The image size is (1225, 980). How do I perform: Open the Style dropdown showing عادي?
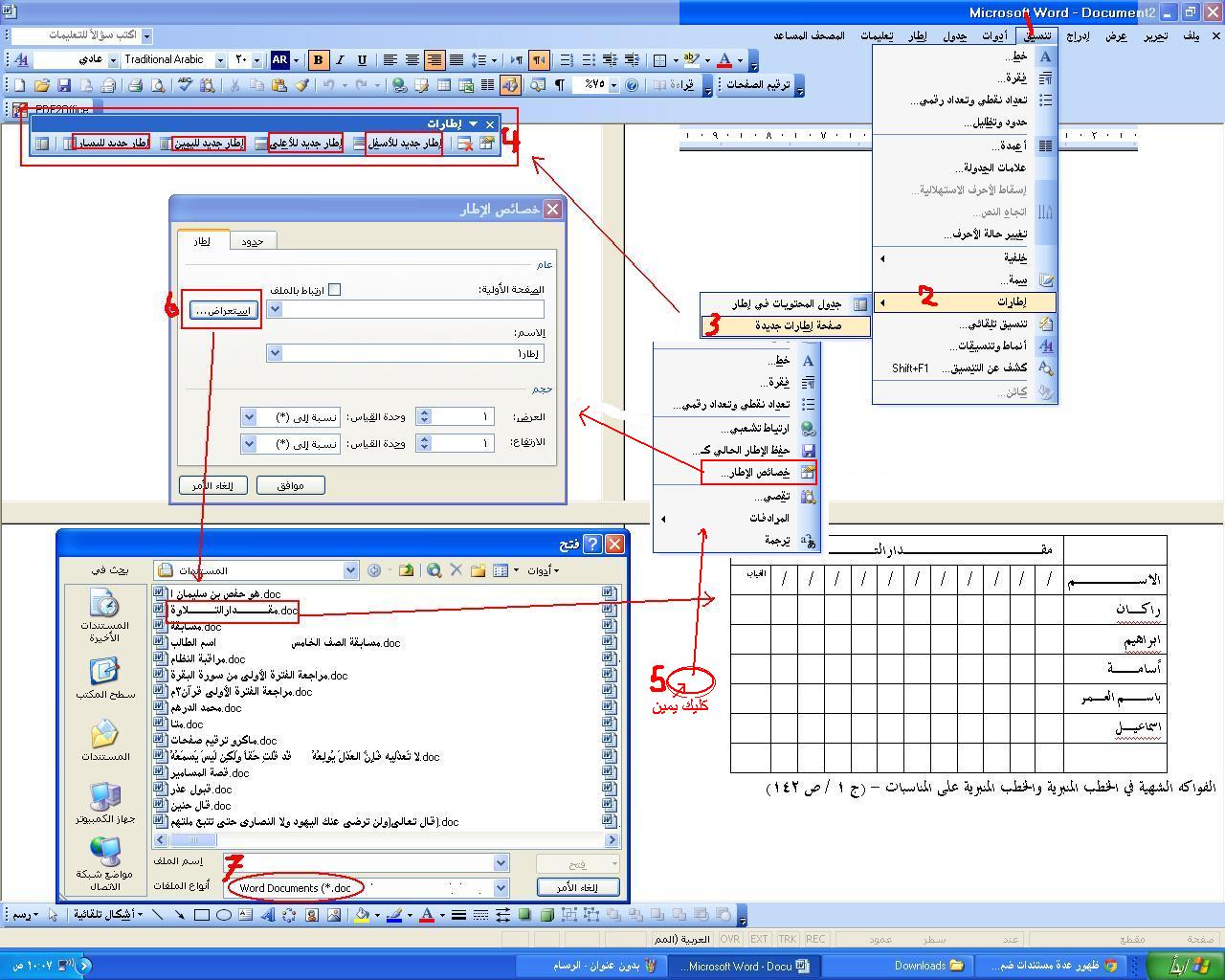point(113,59)
